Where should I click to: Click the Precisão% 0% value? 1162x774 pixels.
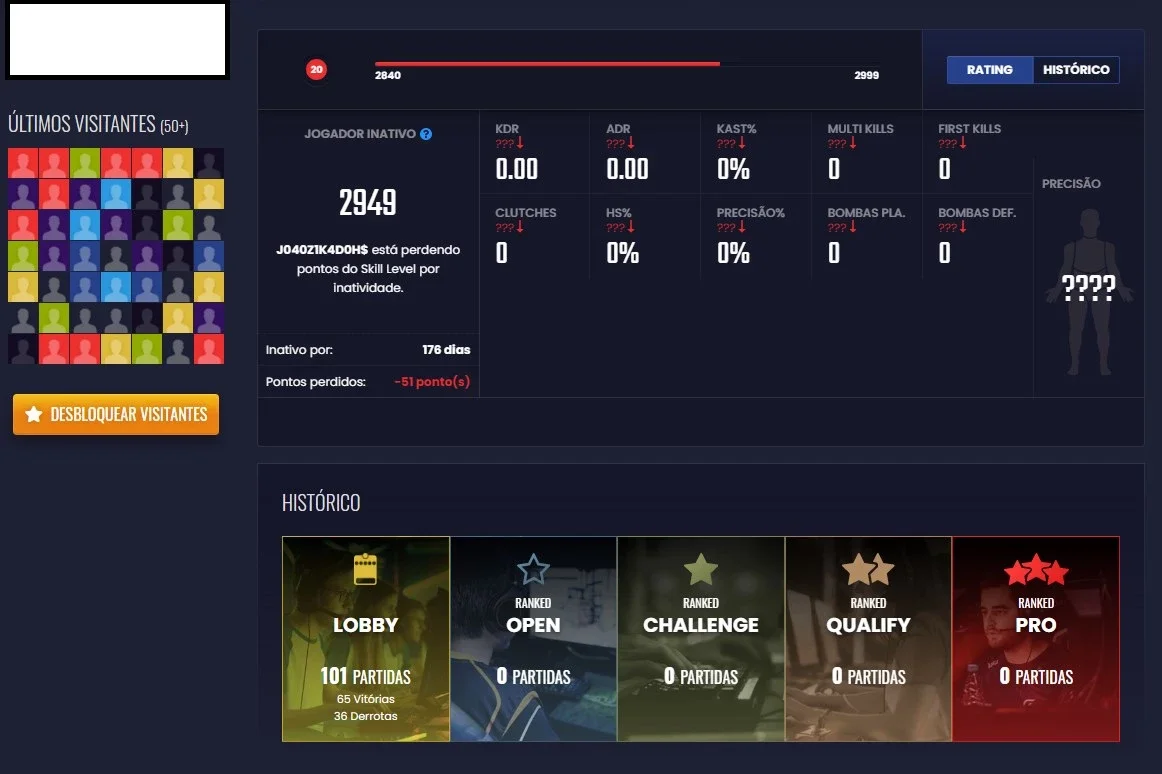[x=733, y=253]
